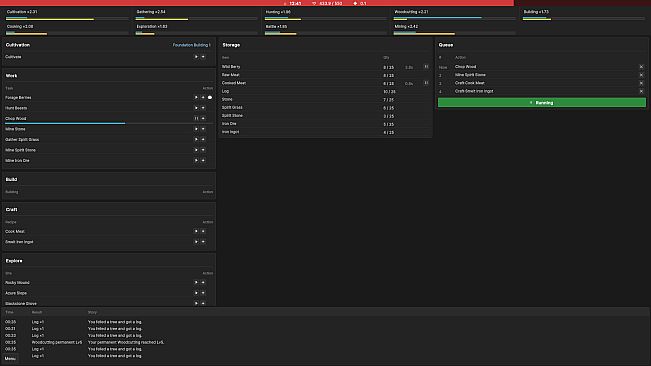The image size is (651, 366).
Task: Remove Craft Smelt Iron Ingot from the queue
Action: pos(641,91)
